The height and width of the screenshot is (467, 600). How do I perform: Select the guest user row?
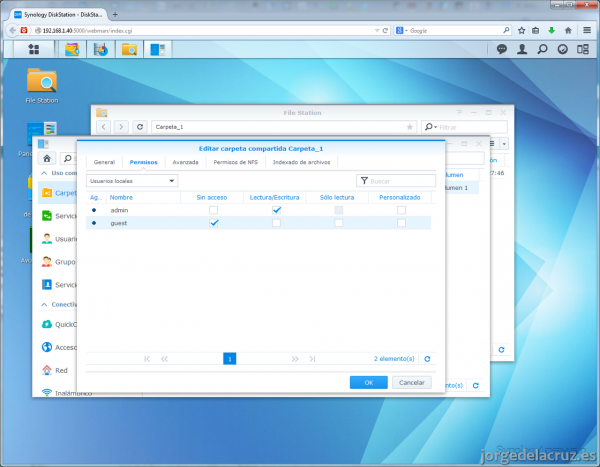pyautogui.click(x=259, y=223)
